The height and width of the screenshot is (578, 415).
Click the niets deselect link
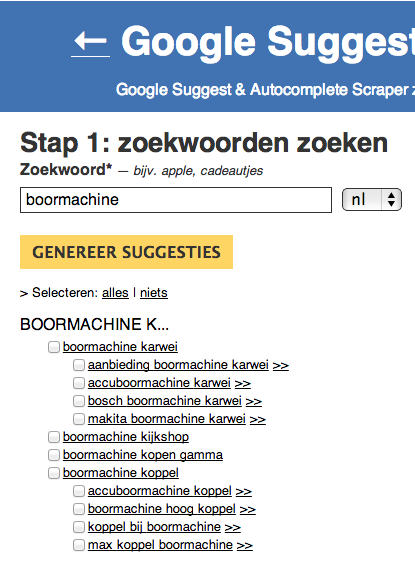click(154, 293)
